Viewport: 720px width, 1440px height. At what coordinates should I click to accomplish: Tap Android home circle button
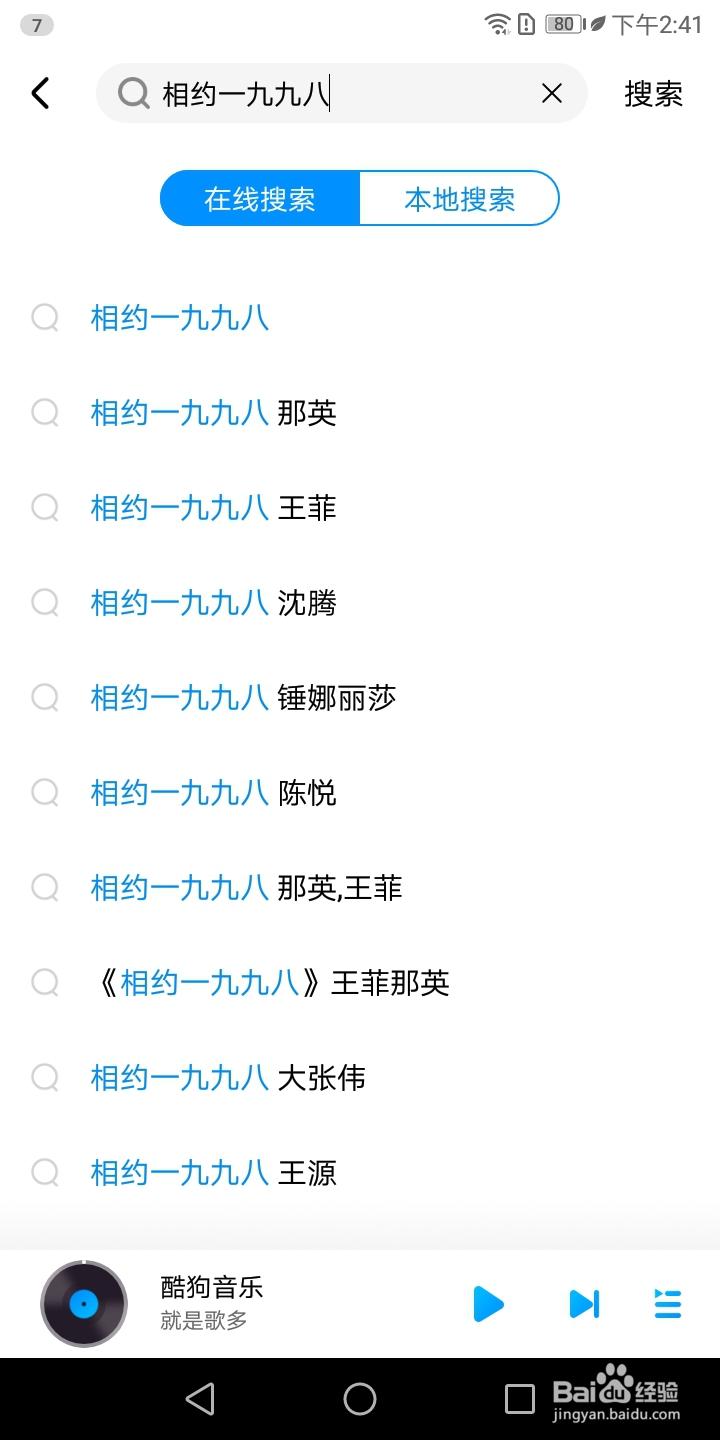360,1398
